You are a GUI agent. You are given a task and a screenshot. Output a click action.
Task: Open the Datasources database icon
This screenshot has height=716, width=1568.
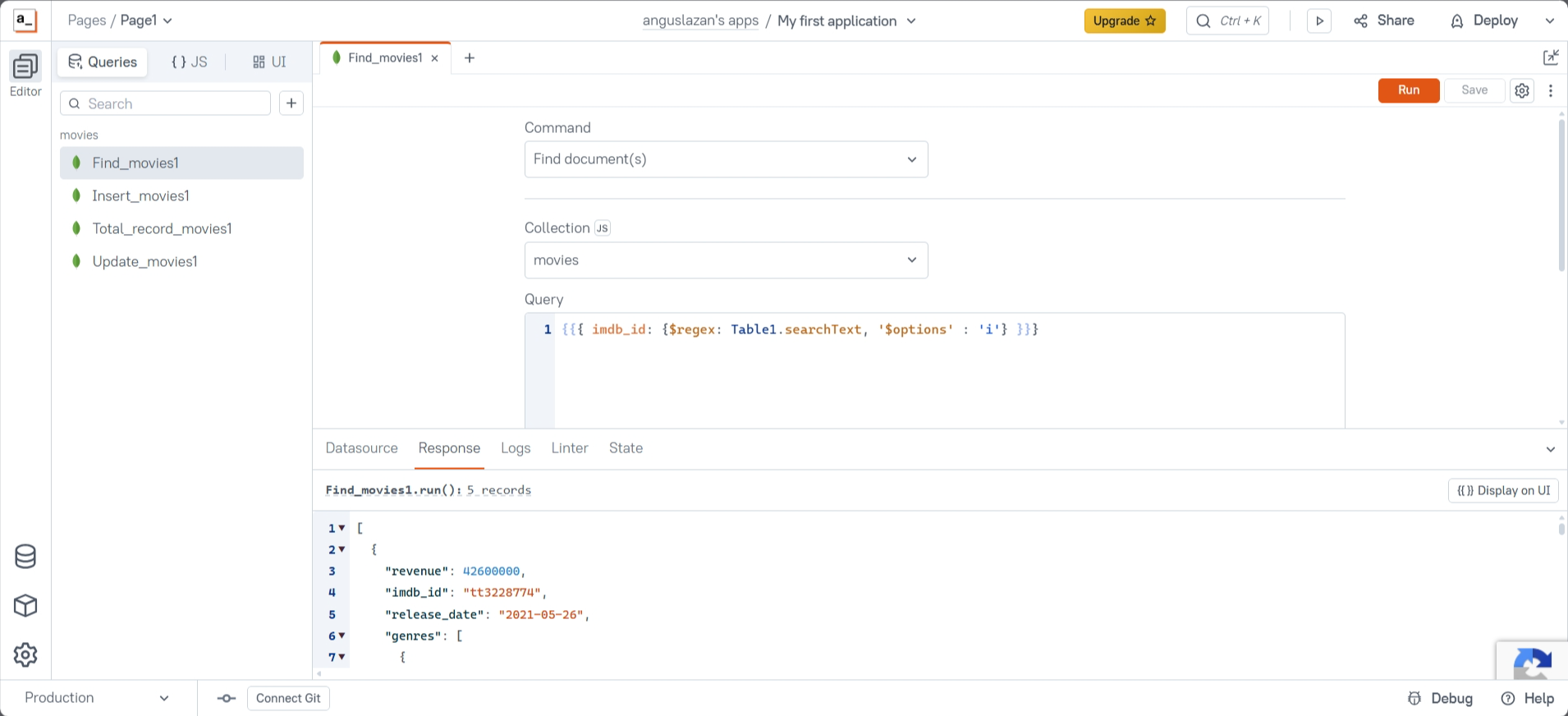coord(25,557)
